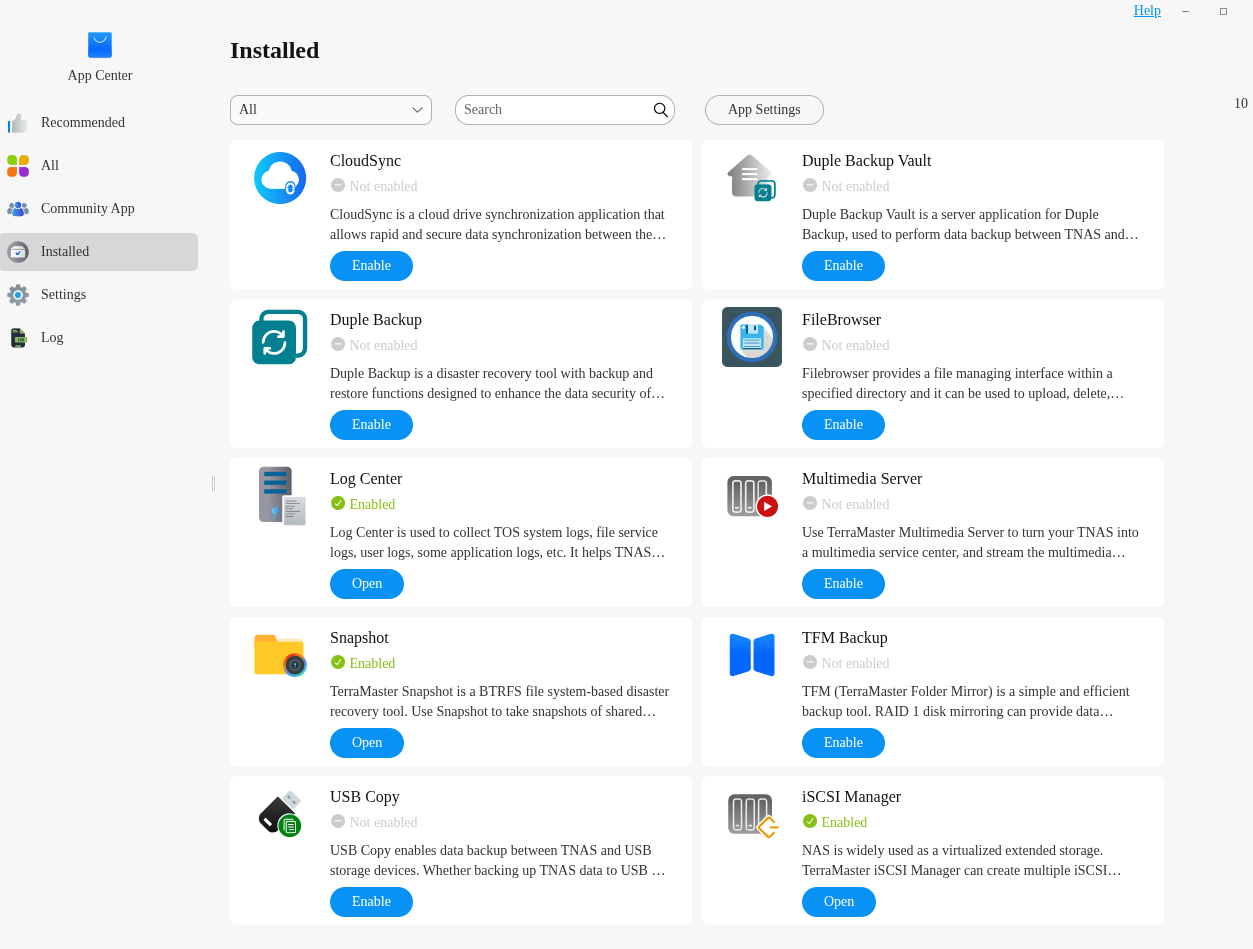1253x949 pixels.
Task: Focus the Search input field
Action: tap(555, 110)
